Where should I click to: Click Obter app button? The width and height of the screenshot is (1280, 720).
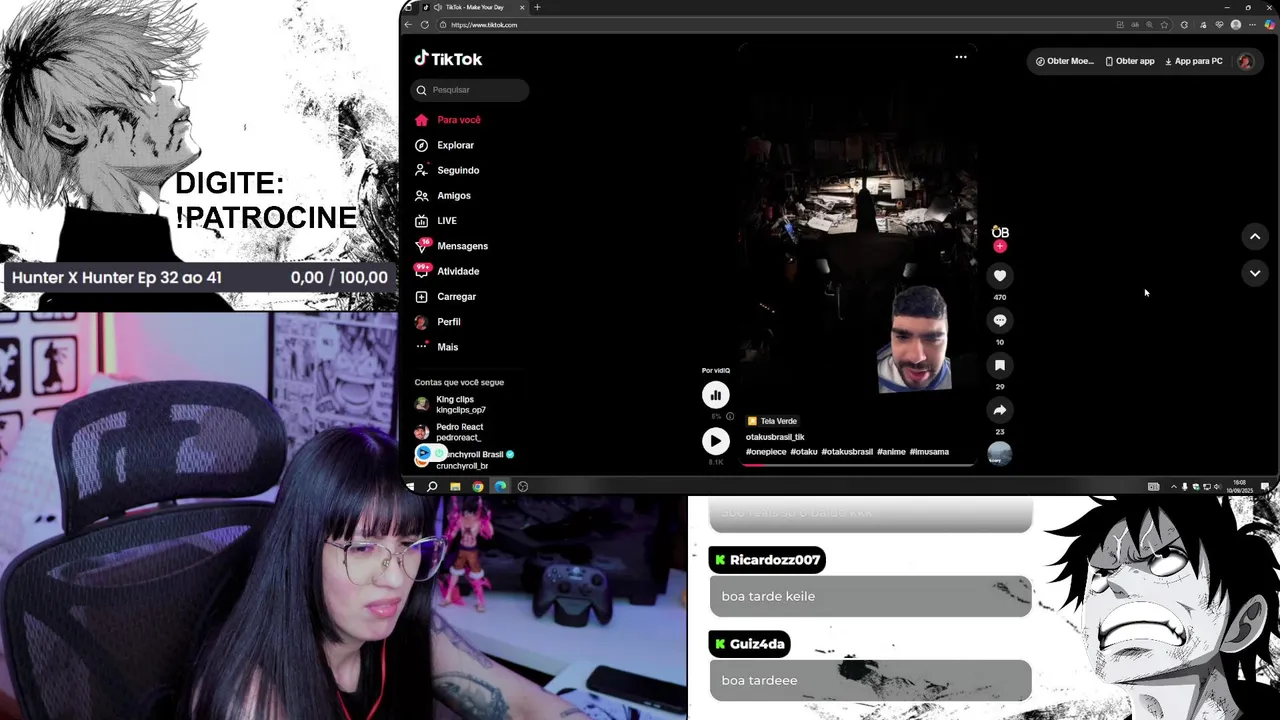[1130, 61]
